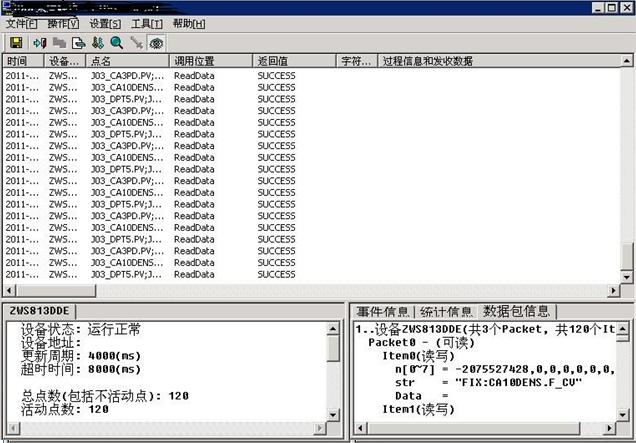The width and height of the screenshot is (636, 443).
Task: Click the grayed copy icon in toolbar
Action: 59,43
